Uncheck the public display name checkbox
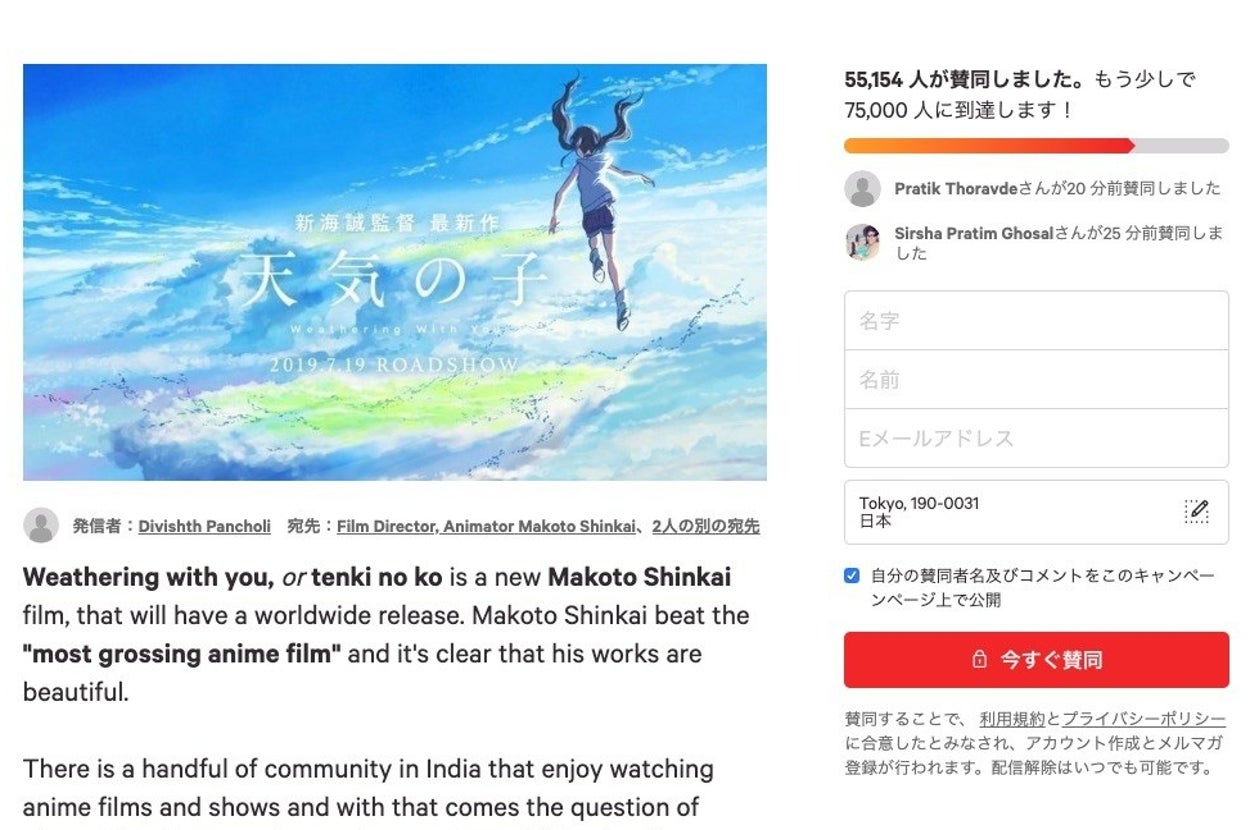The image size is (1250, 830). pyautogui.click(x=851, y=576)
